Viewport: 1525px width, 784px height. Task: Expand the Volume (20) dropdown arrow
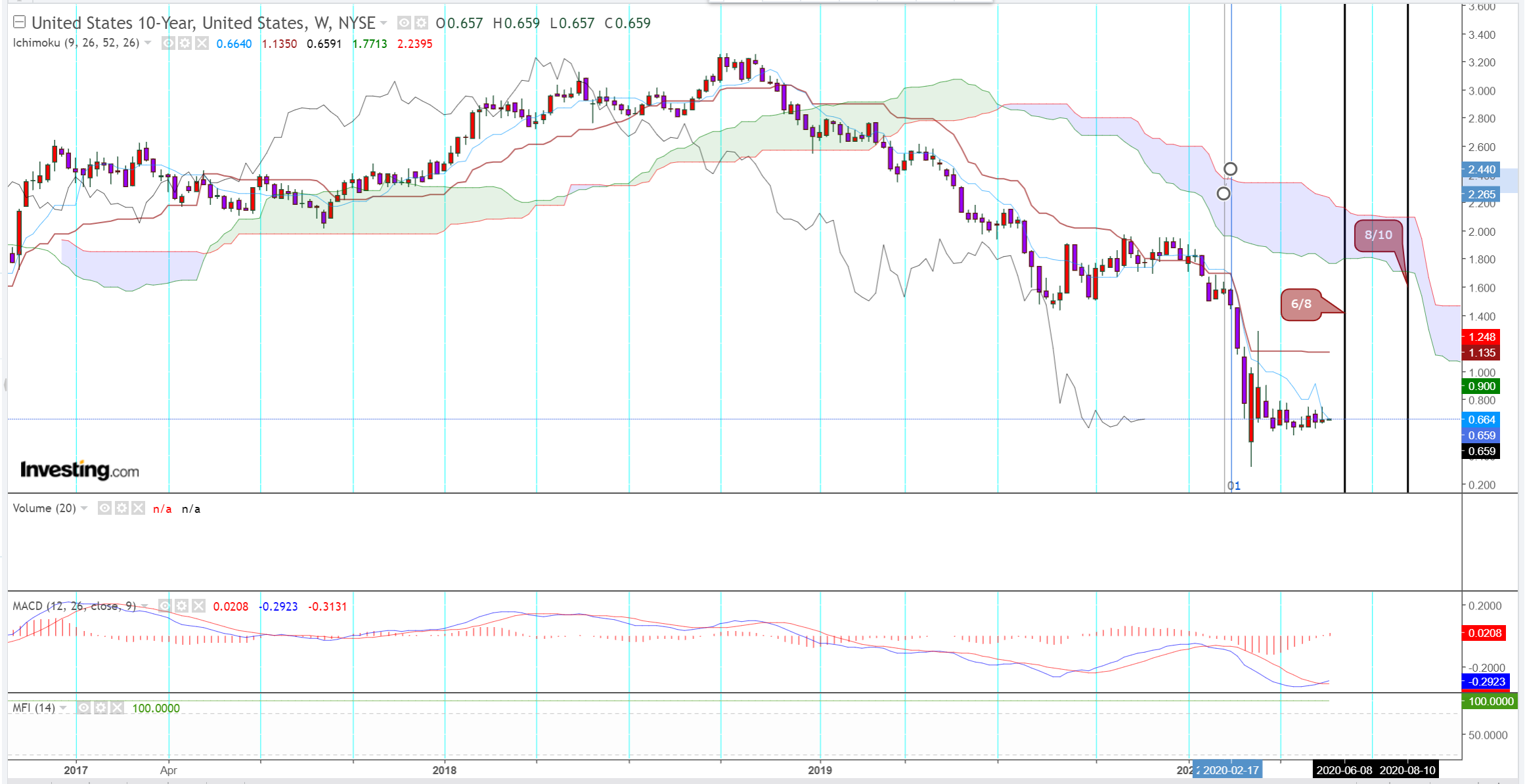click(x=84, y=508)
